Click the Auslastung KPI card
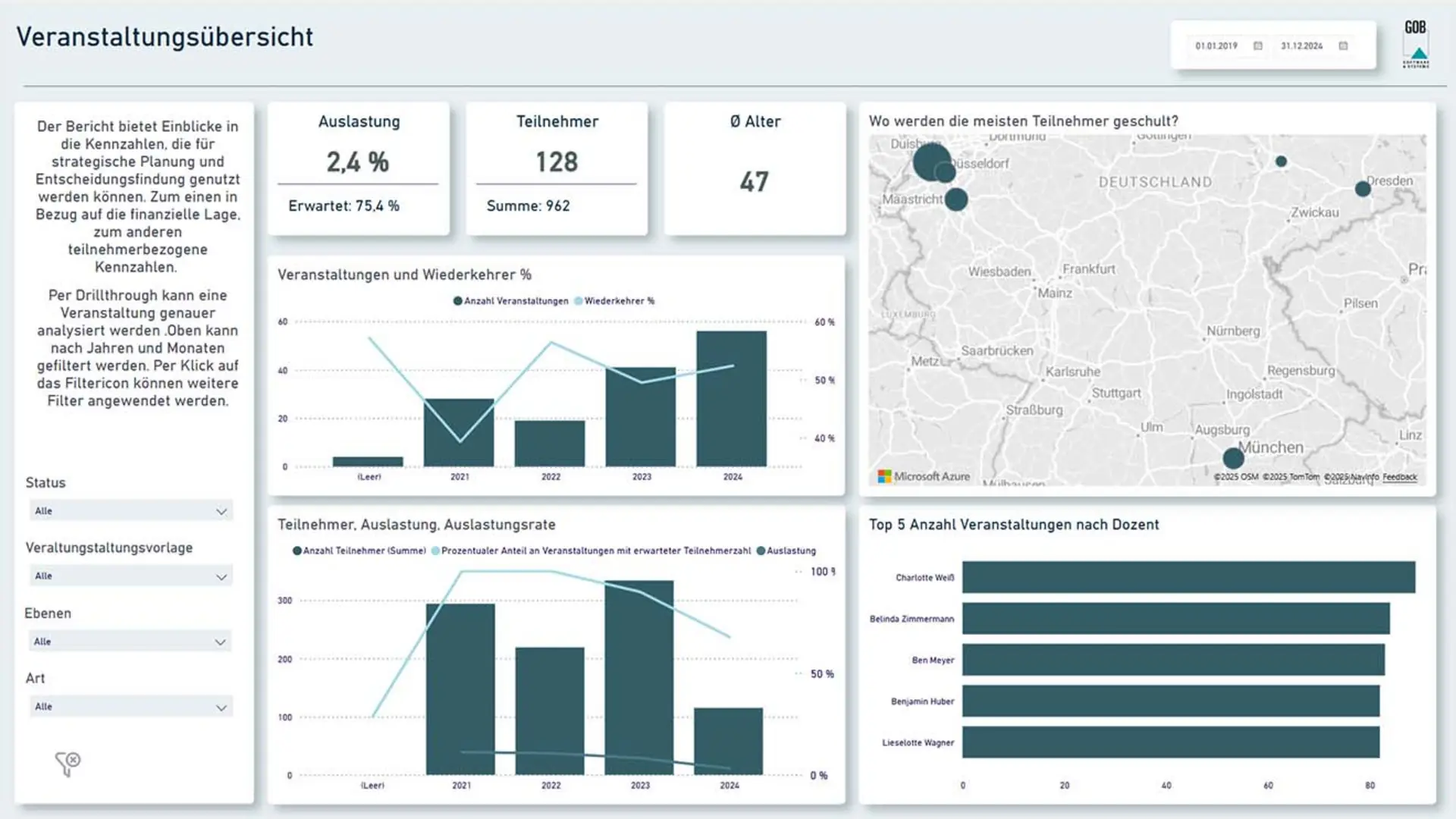Screen dimensions: 1456x819 click(x=358, y=162)
